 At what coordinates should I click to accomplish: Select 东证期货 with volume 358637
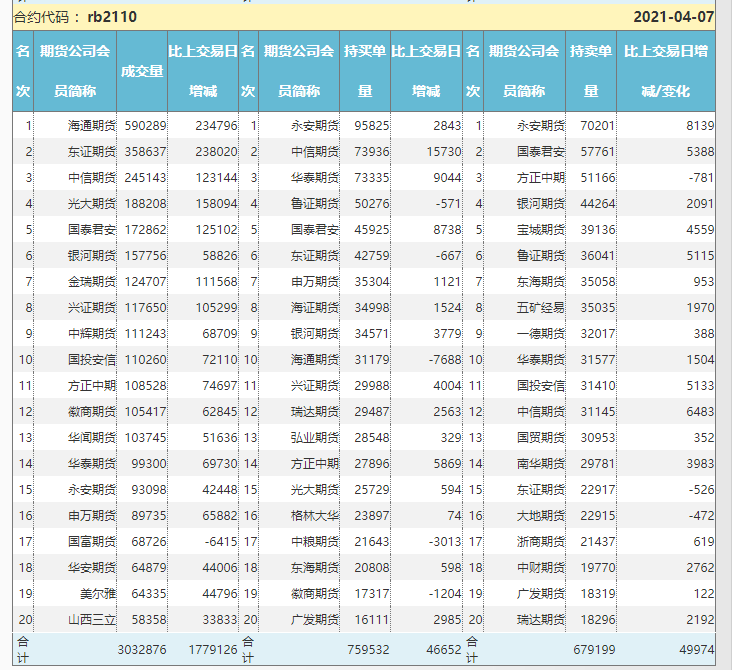92,151
